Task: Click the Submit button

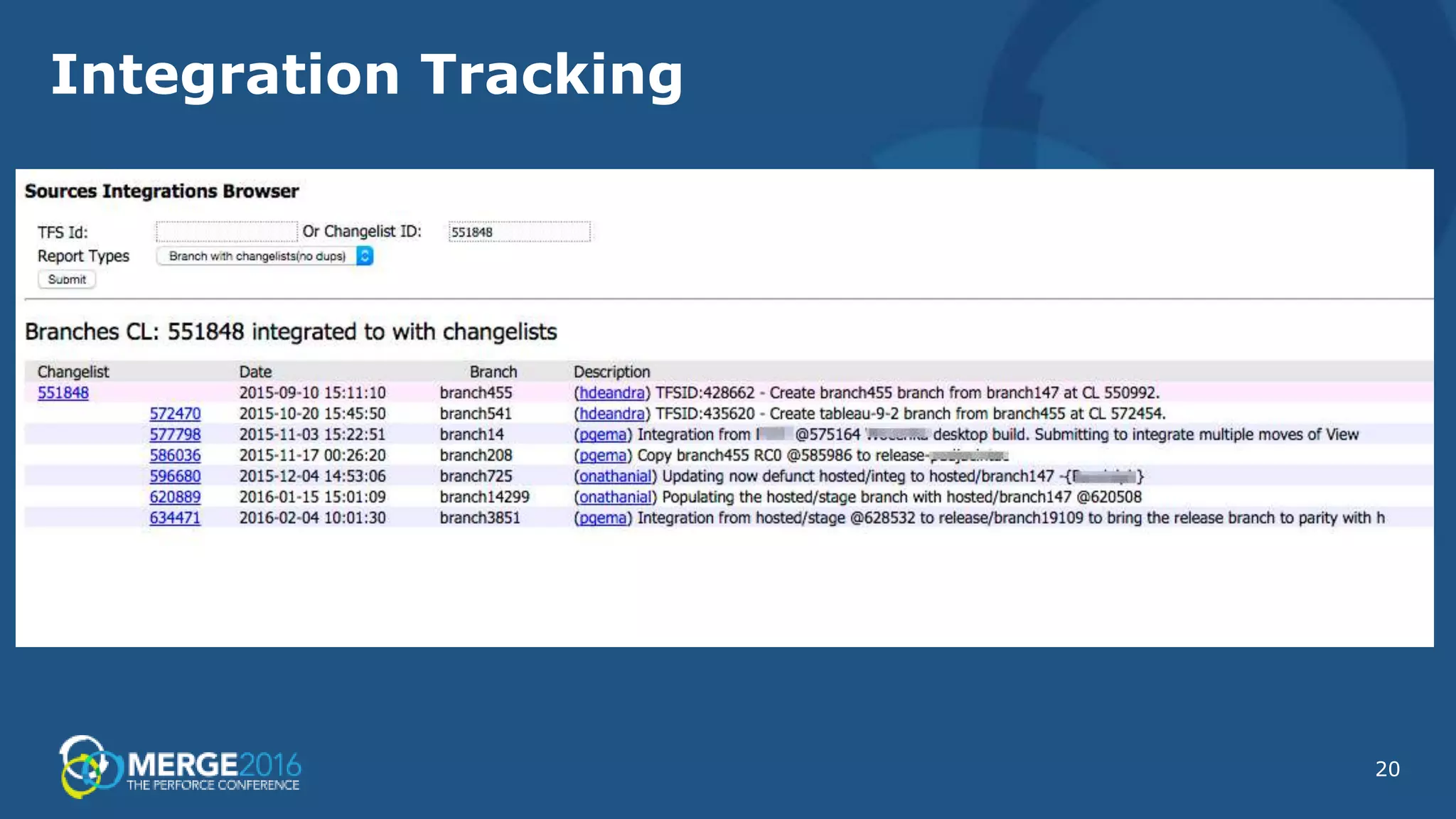Action: coord(67,279)
